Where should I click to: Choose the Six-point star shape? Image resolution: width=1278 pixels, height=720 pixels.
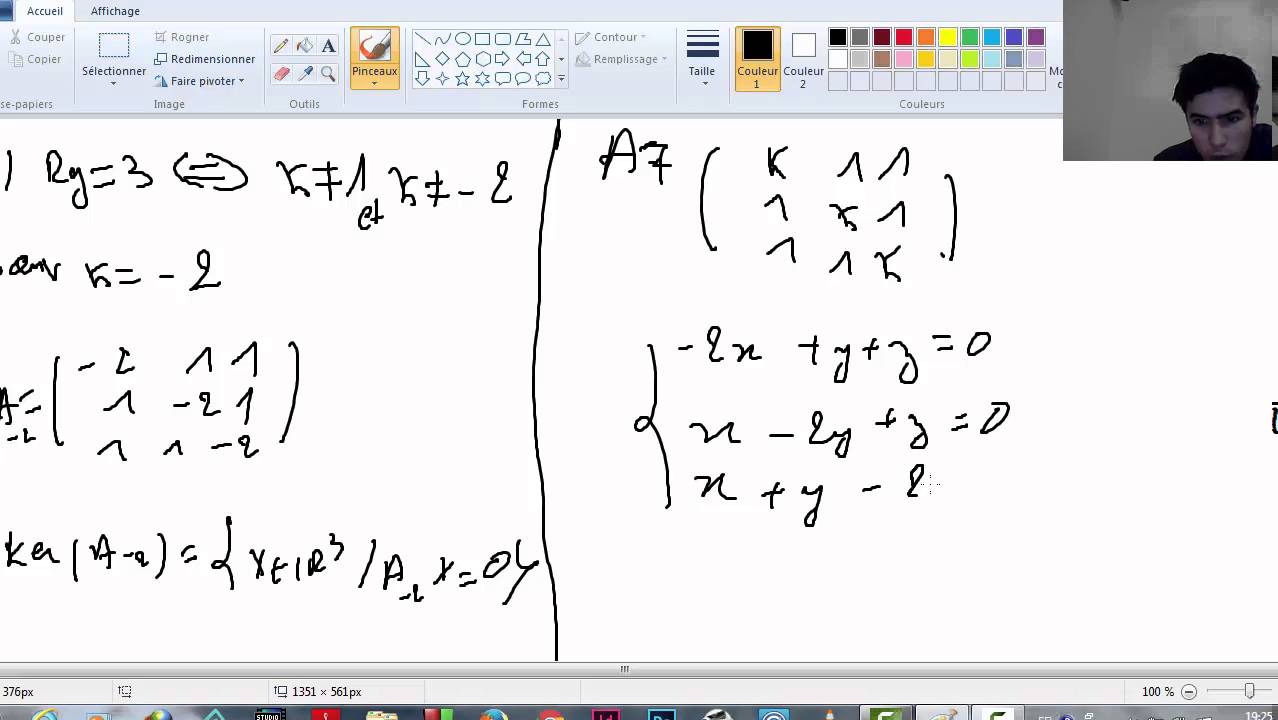coord(482,78)
